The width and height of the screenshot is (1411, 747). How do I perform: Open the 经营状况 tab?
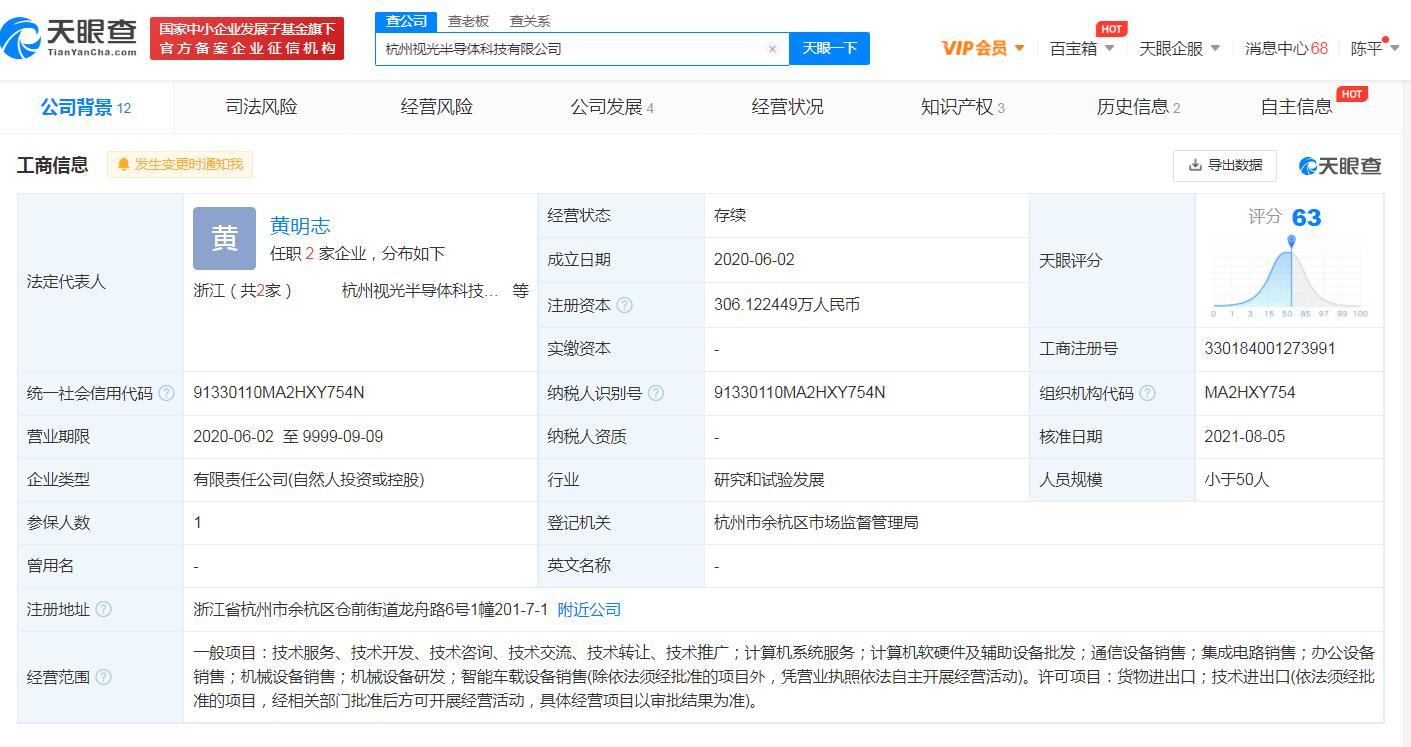(787, 107)
